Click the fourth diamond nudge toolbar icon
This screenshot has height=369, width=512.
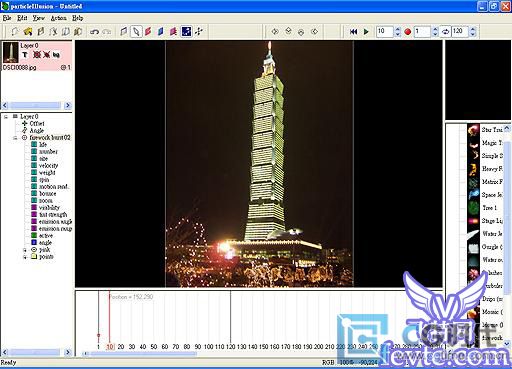[314, 31]
